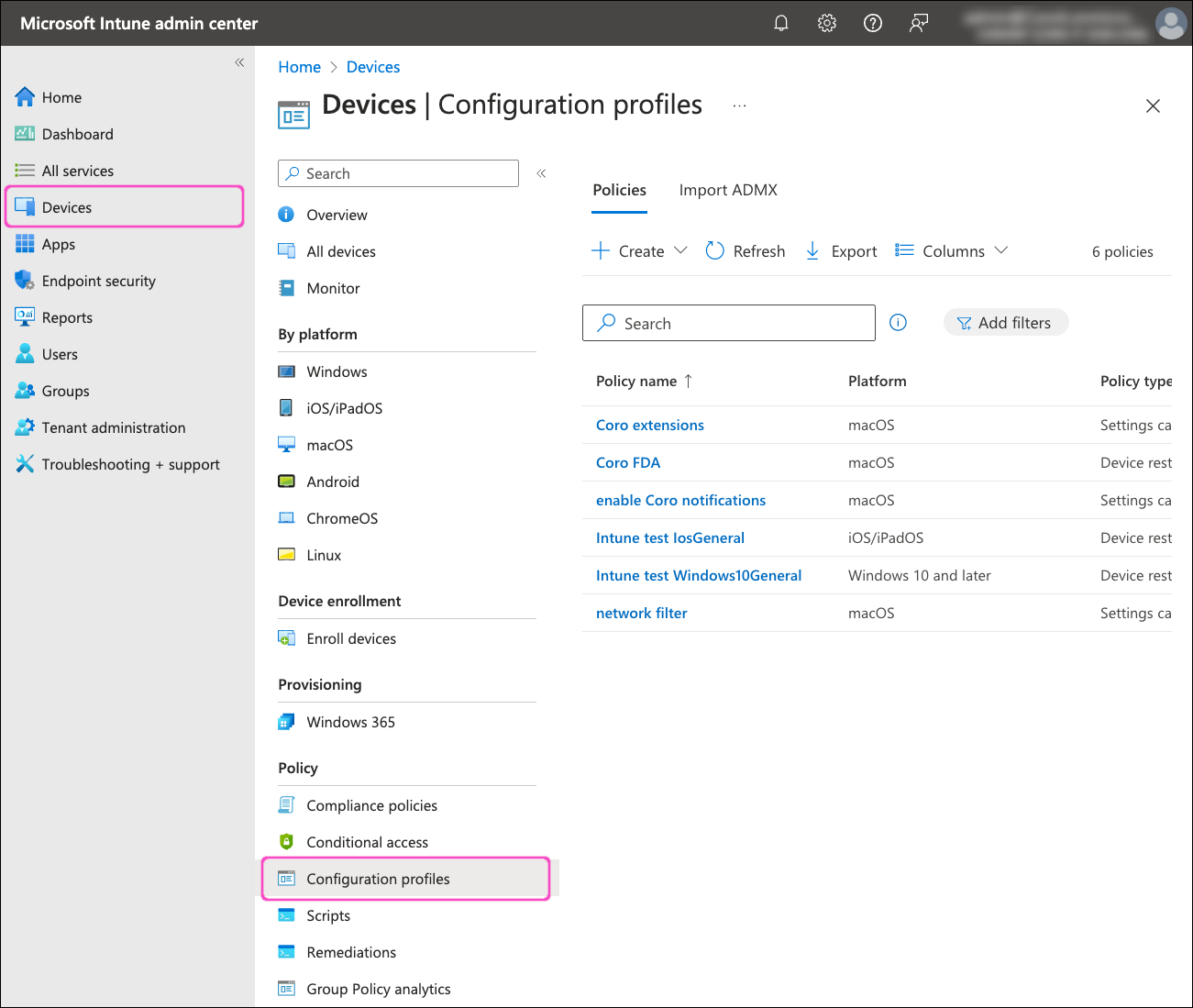Sort by the Policy name column
Image resolution: width=1193 pixels, height=1008 pixels.
[636, 381]
